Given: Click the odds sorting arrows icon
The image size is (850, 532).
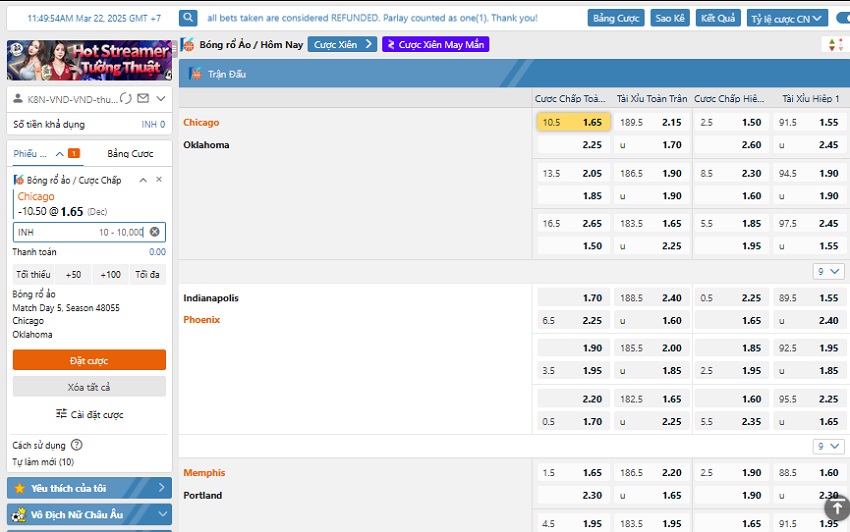Looking at the screenshot, I should (x=835, y=44).
